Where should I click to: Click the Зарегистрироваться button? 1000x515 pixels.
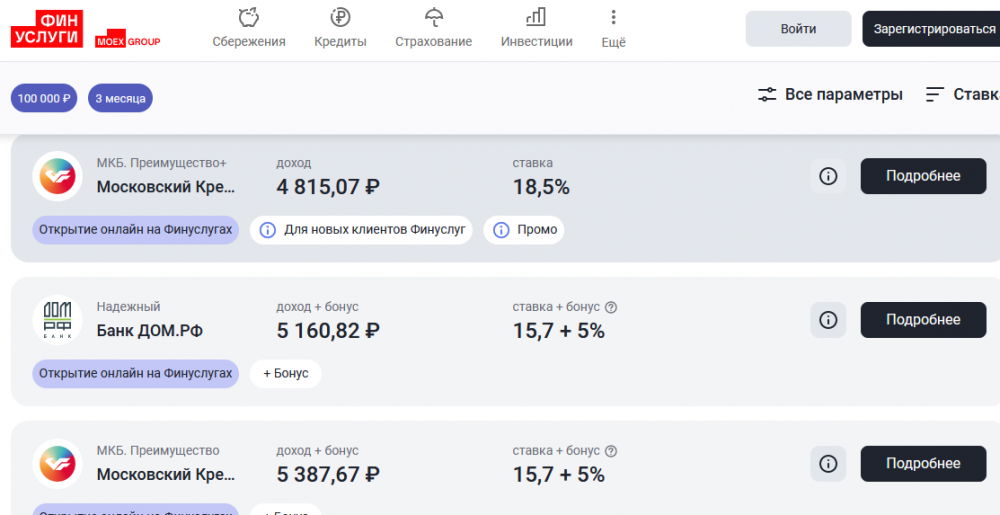point(932,29)
